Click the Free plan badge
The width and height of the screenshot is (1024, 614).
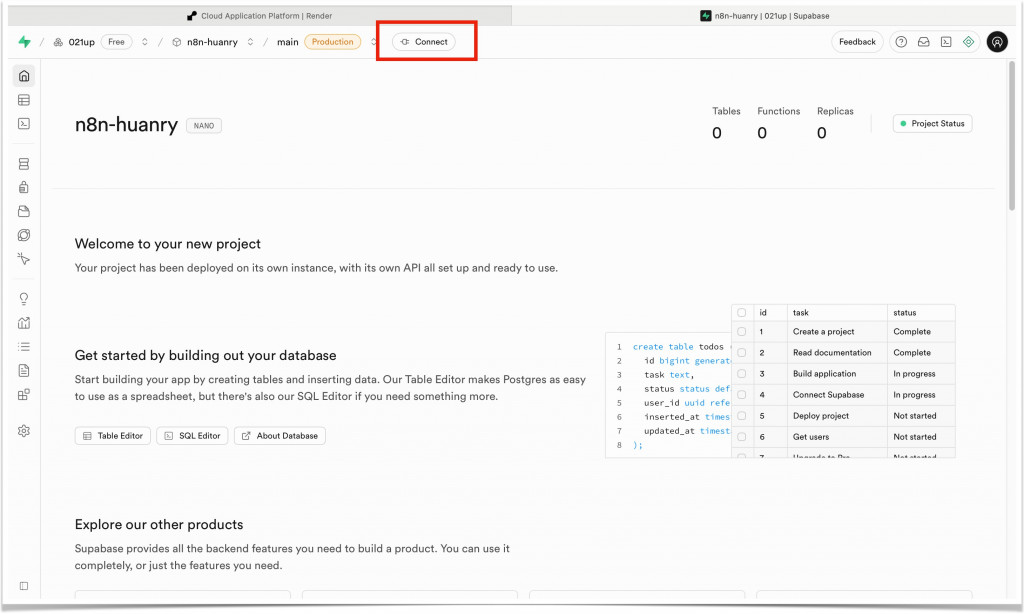(116, 42)
